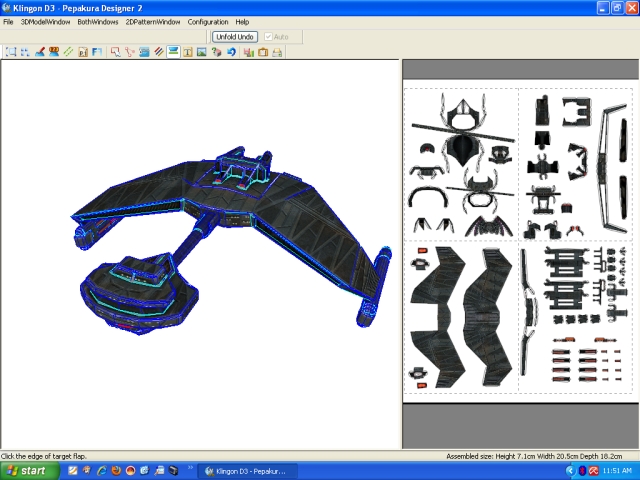Open the 3DModelWindow menu
Image resolution: width=640 pixels, height=480 pixels.
45,22
